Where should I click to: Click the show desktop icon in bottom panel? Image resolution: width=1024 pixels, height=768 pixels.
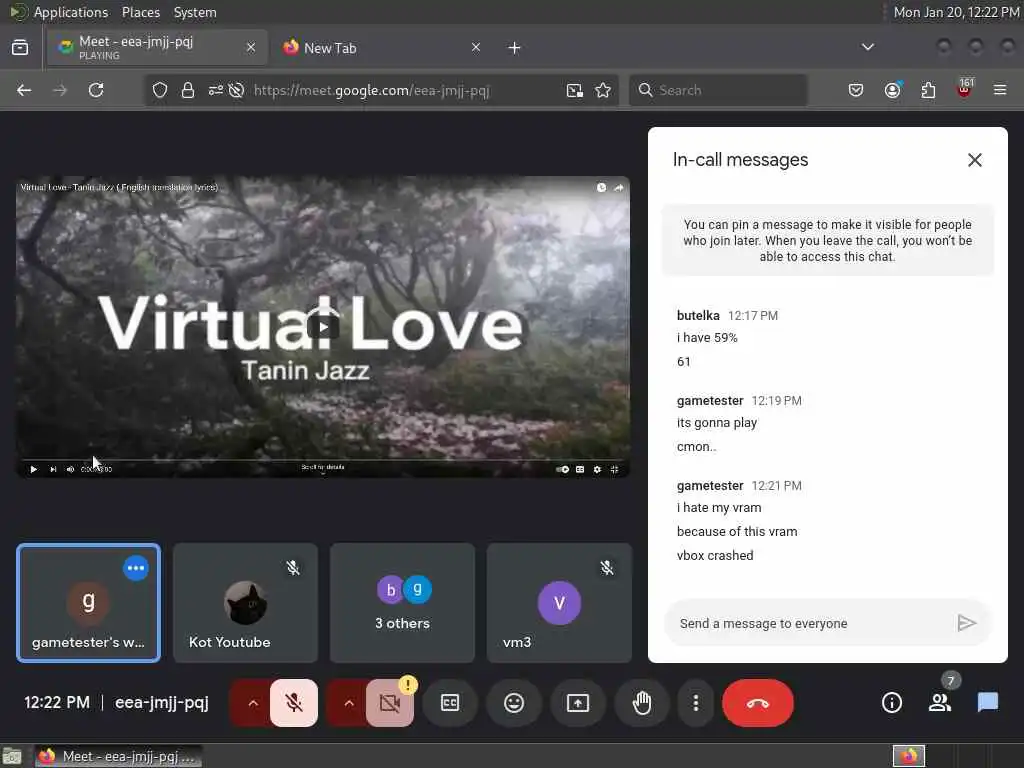(12, 756)
